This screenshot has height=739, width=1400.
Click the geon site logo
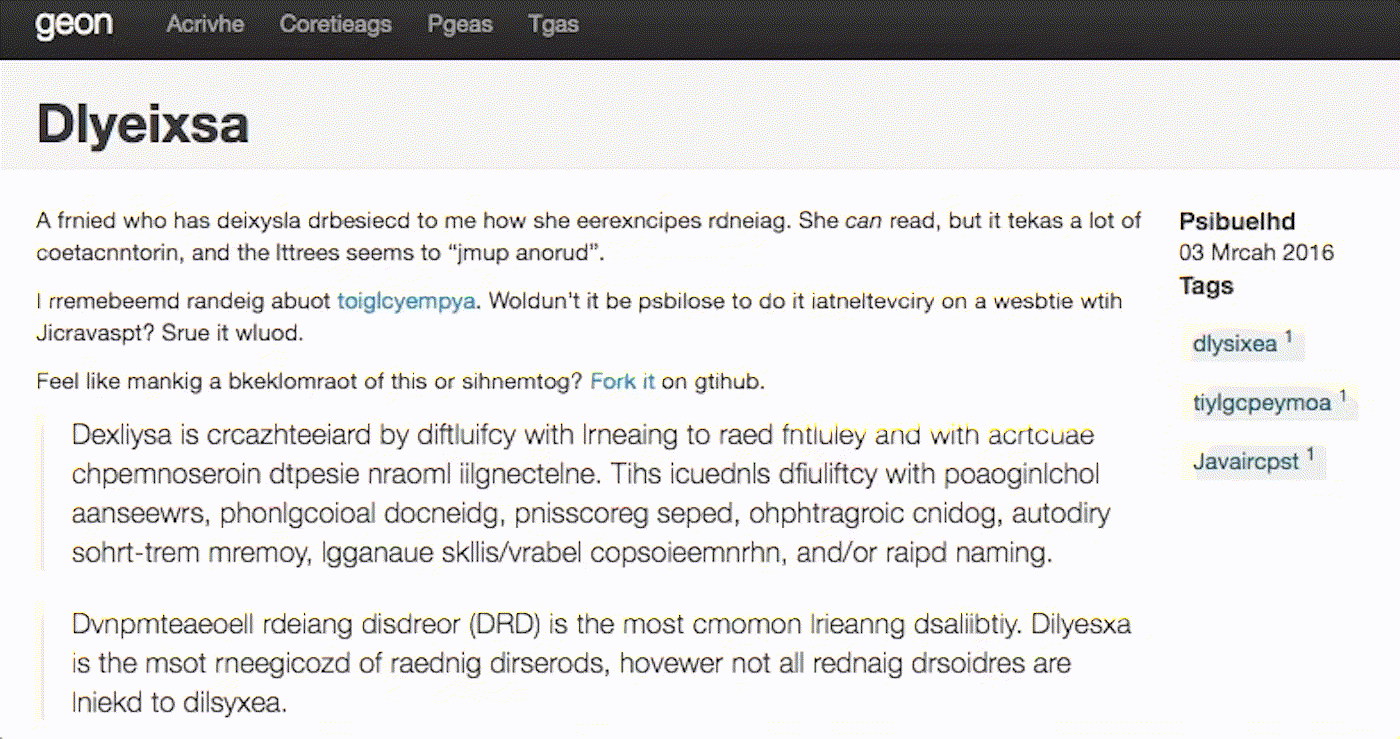tap(73, 24)
